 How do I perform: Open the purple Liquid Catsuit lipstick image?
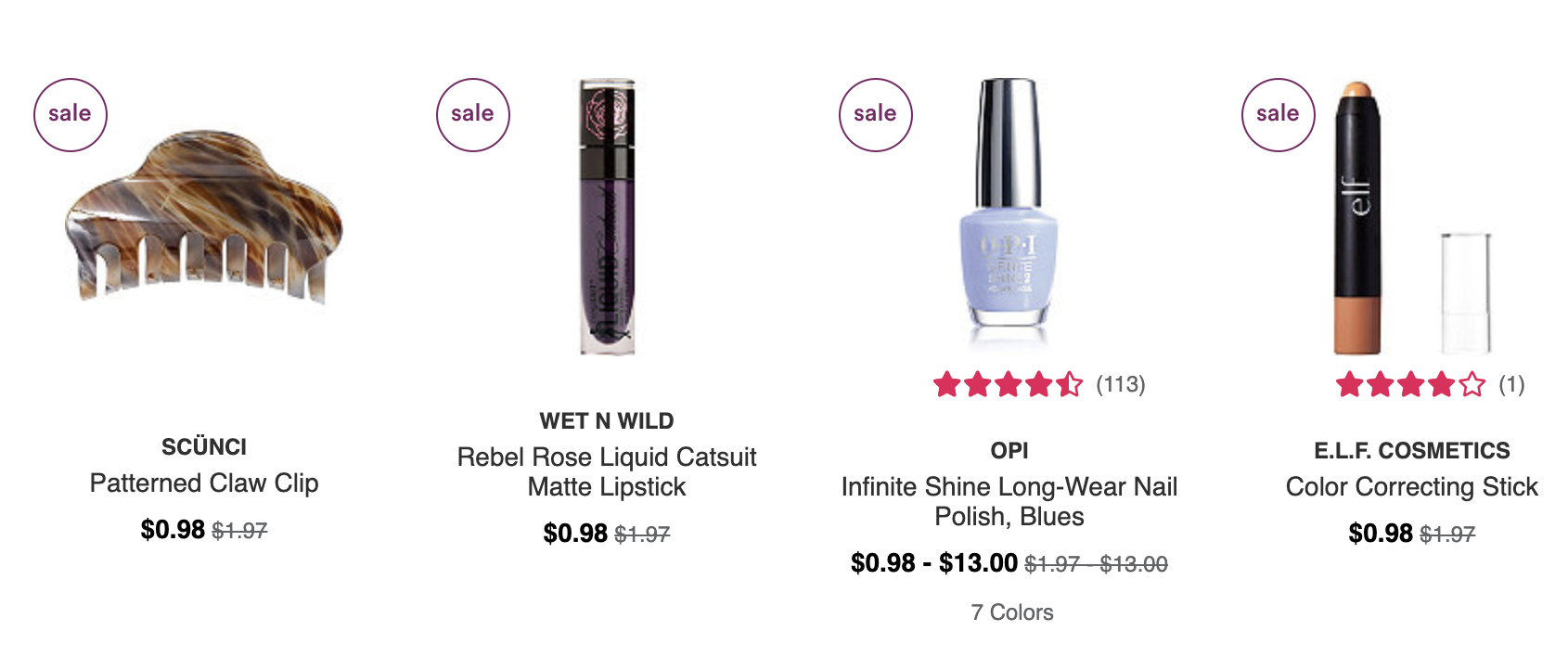(x=607, y=217)
